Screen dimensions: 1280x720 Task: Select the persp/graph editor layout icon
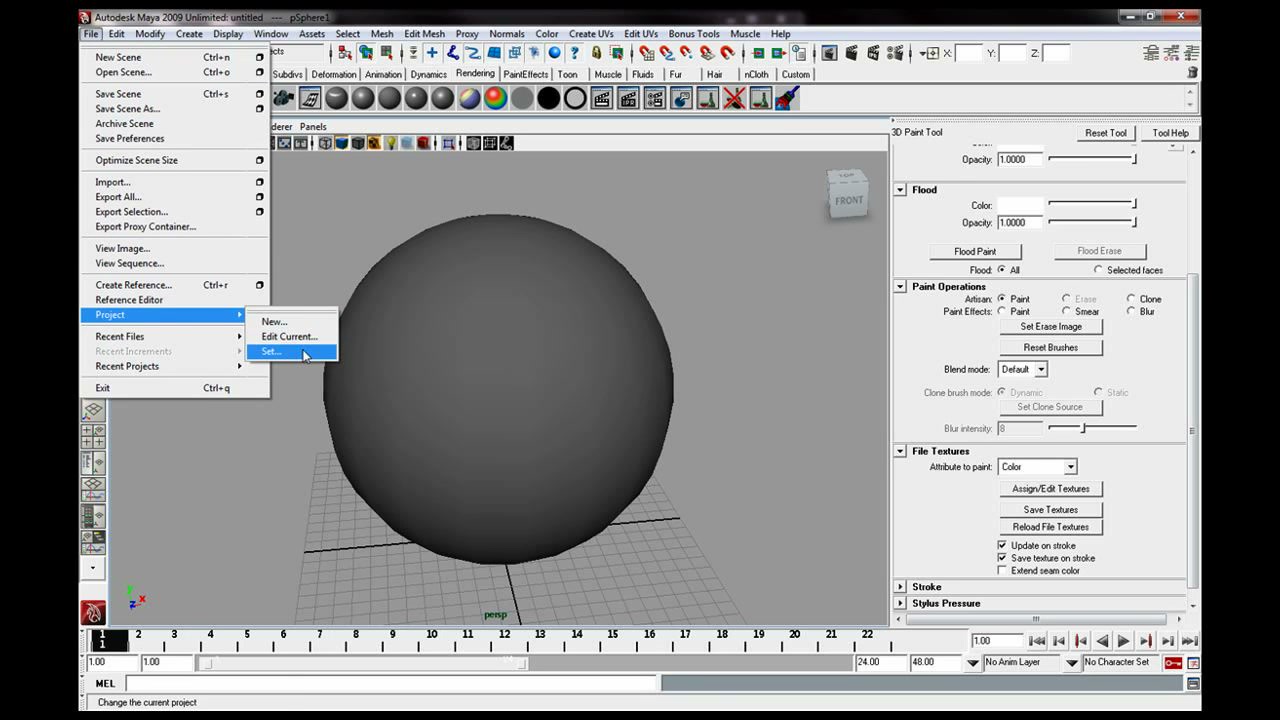[x=92, y=489]
